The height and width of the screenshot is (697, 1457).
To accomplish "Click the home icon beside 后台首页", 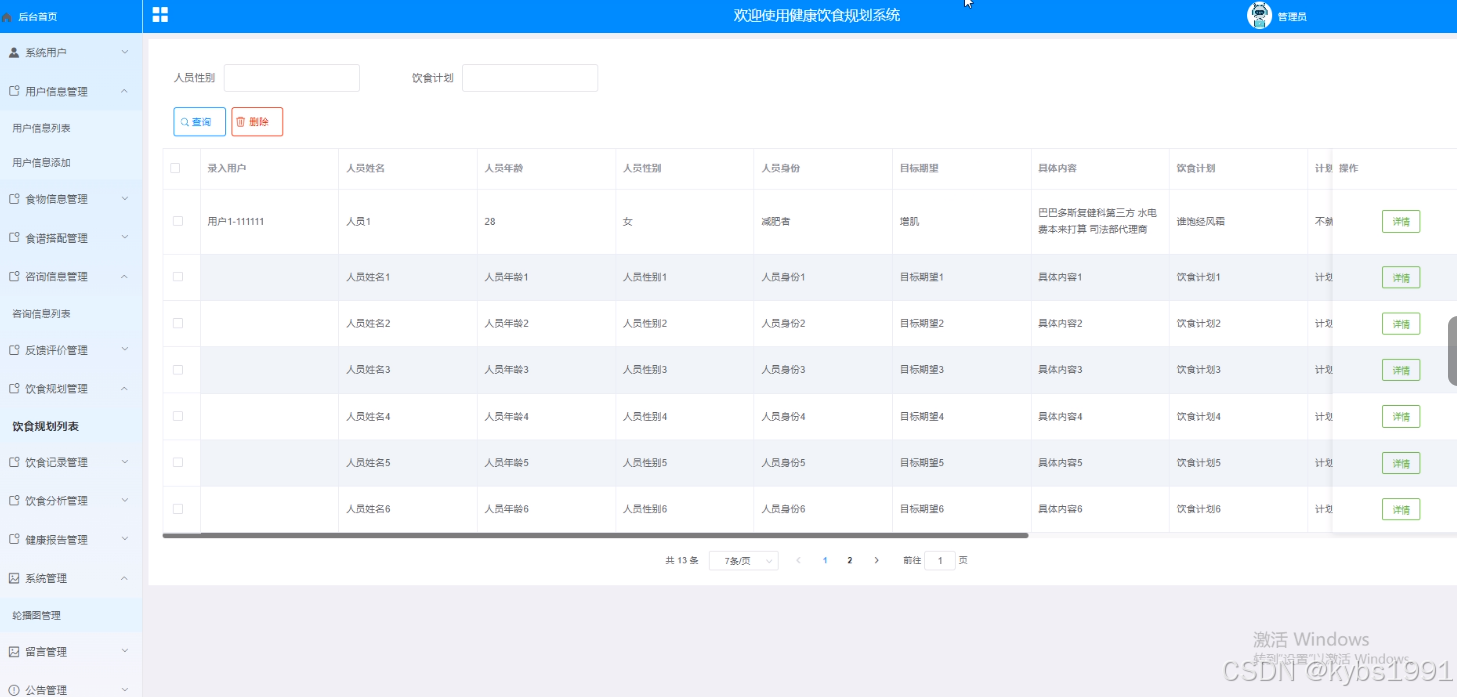I will click(7, 17).
